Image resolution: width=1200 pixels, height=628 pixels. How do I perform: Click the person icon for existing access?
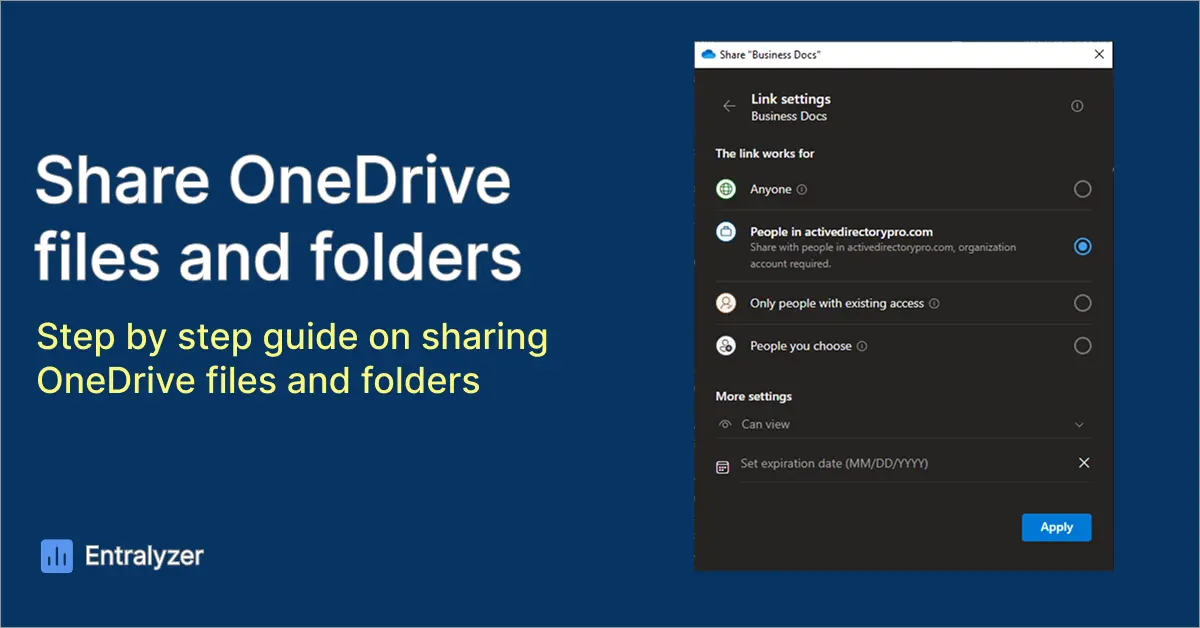pos(726,303)
